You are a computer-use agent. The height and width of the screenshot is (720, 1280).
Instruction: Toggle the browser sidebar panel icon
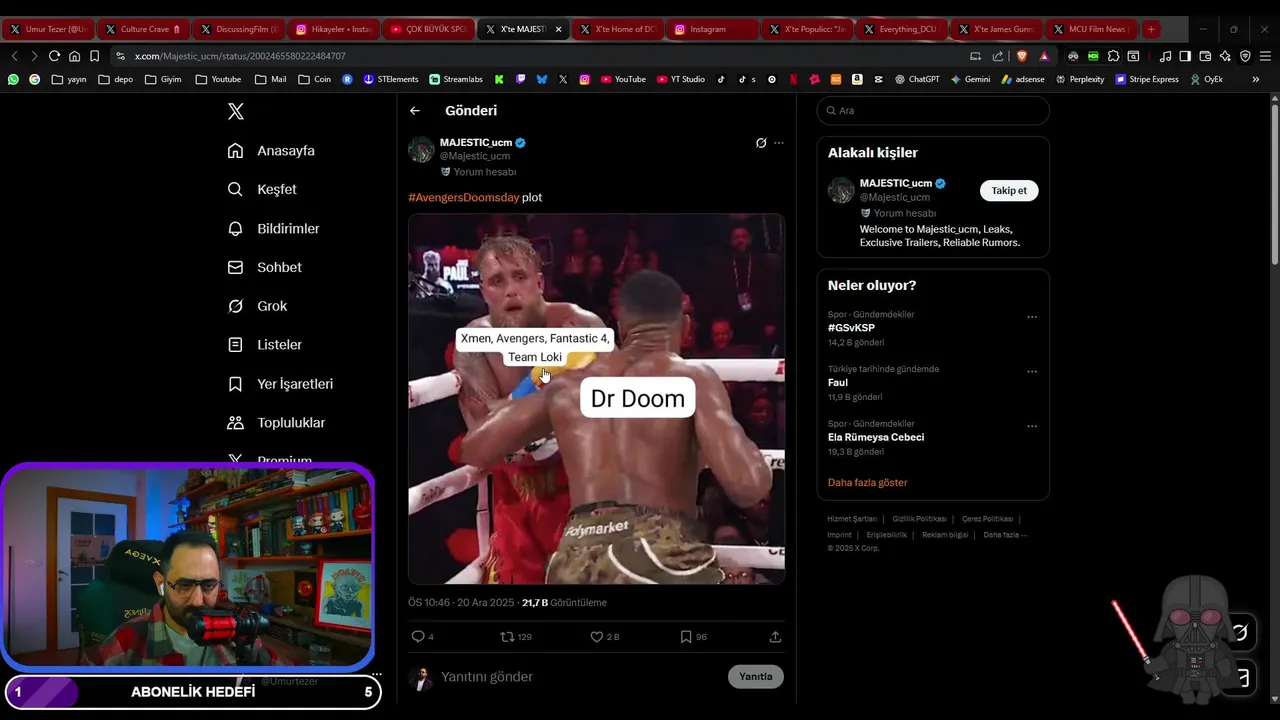(1185, 56)
